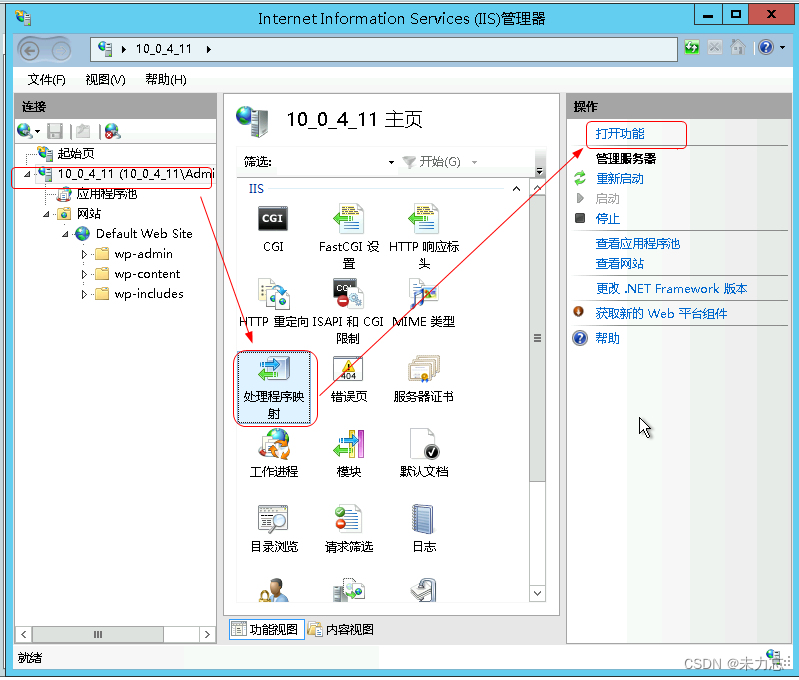Click the 帮助 link in 操作 pane
Viewport: 799px width, 680px height.
click(x=607, y=338)
